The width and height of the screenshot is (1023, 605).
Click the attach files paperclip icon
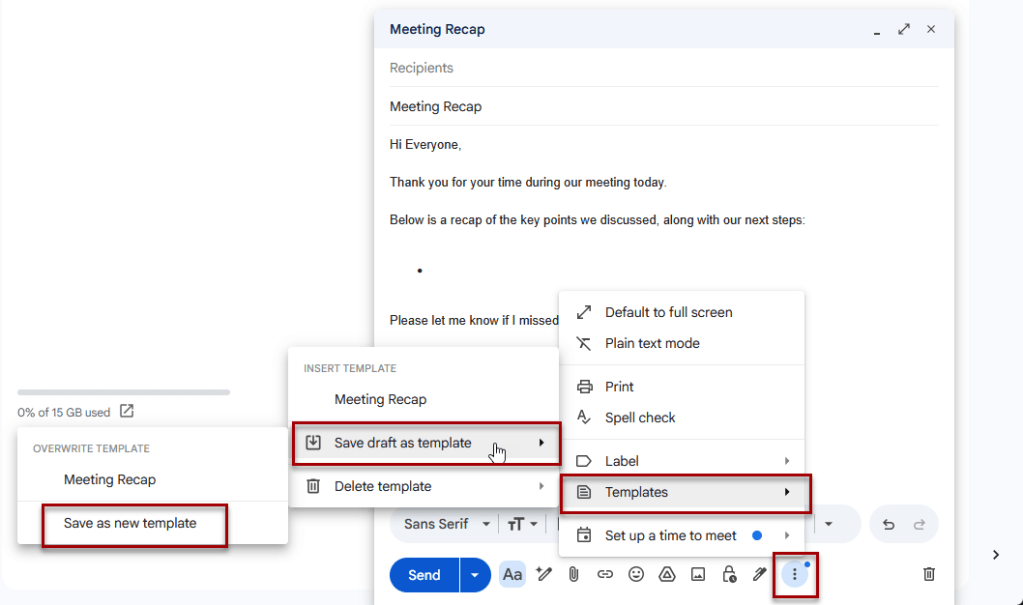point(573,574)
